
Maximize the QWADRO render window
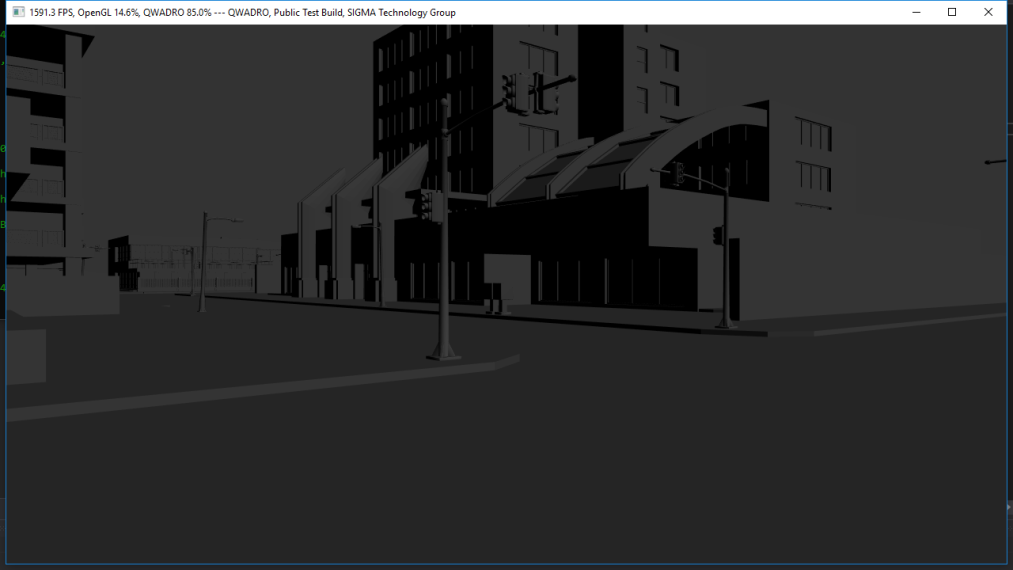click(951, 12)
